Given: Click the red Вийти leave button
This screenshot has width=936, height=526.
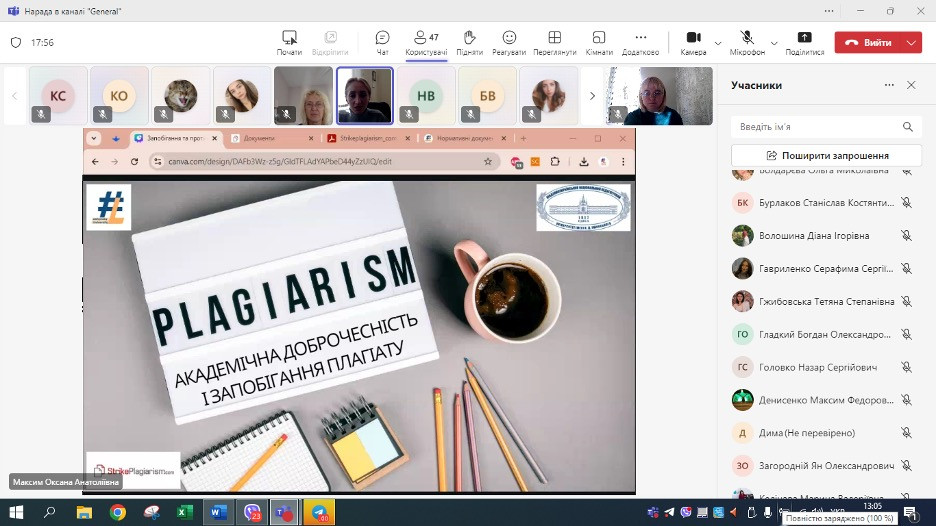Looking at the screenshot, I should (868, 43).
